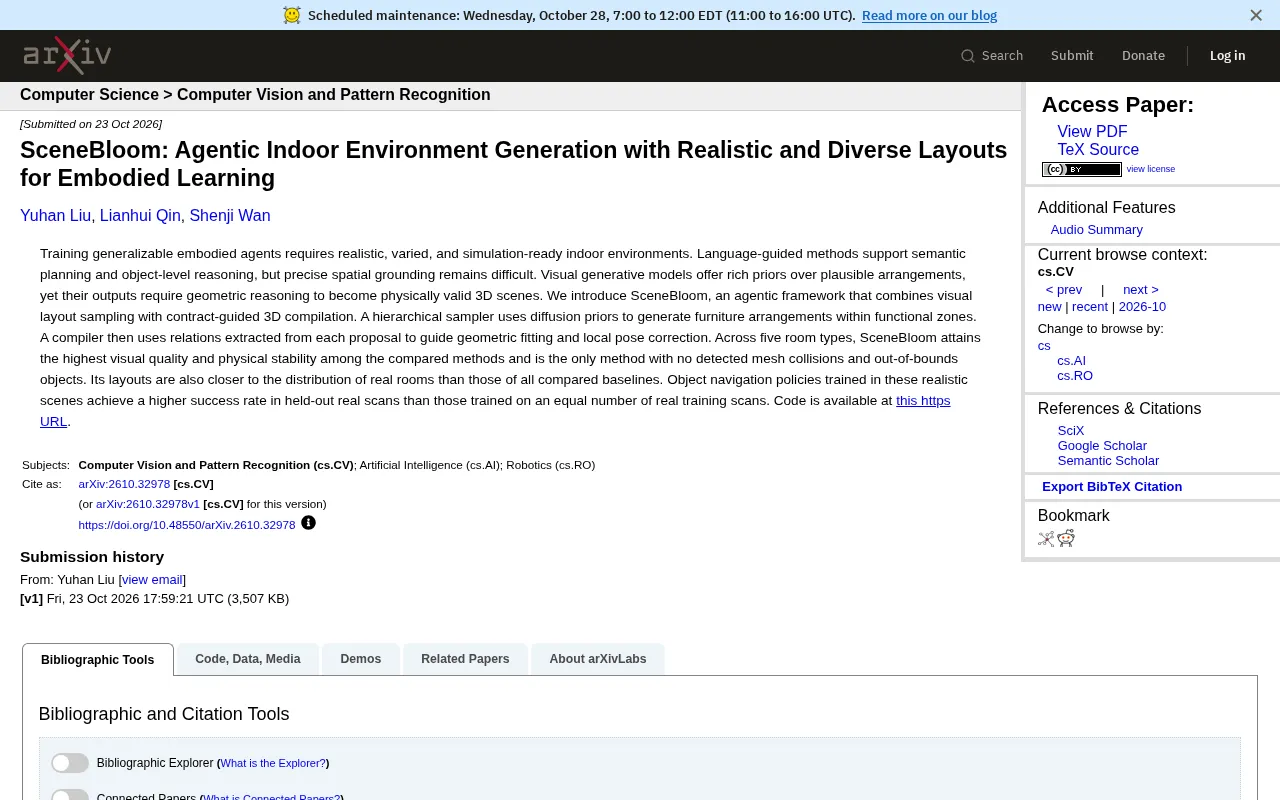Click the search magnifier icon
The height and width of the screenshot is (800, 1280).
(x=967, y=56)
